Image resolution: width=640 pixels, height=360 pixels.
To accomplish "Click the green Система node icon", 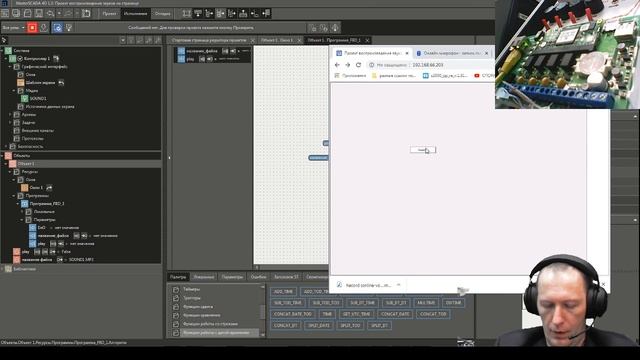I will pyautogui.click(x=8, y=51).
